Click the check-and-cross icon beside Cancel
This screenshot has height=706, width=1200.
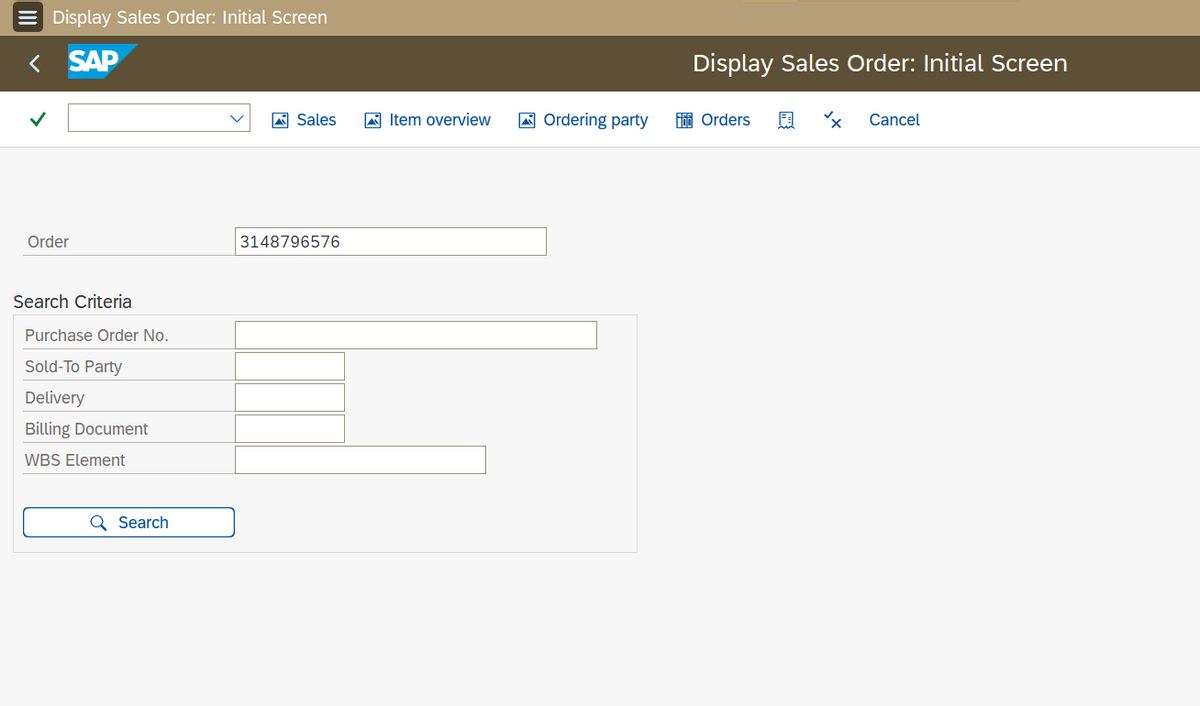click(x=832, y=120)
